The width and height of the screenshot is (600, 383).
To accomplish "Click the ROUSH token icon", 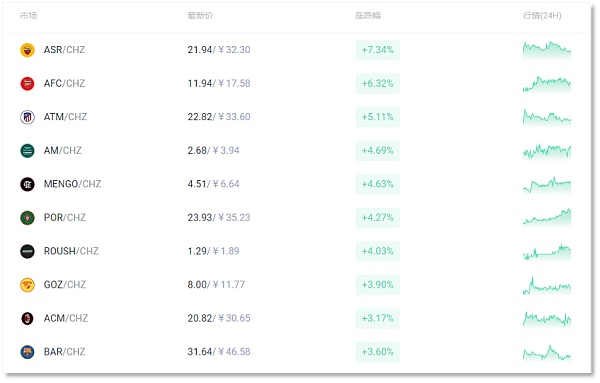I will tap(27, 251).
